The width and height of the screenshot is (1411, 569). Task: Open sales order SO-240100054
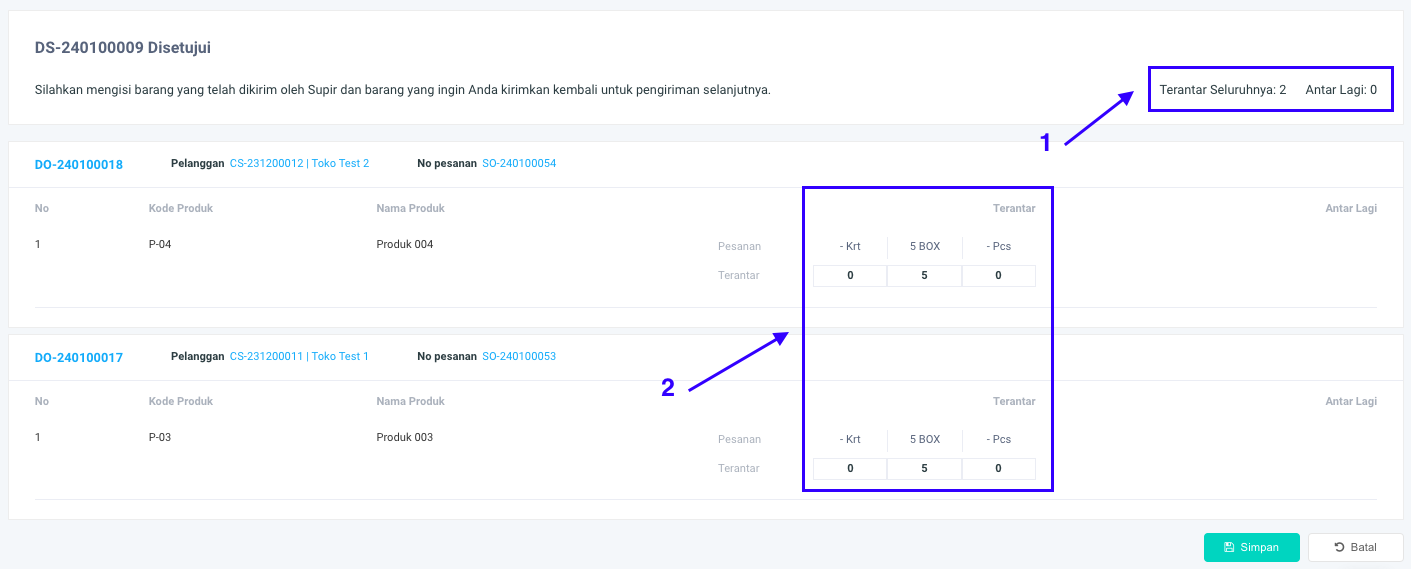point(519,163)
